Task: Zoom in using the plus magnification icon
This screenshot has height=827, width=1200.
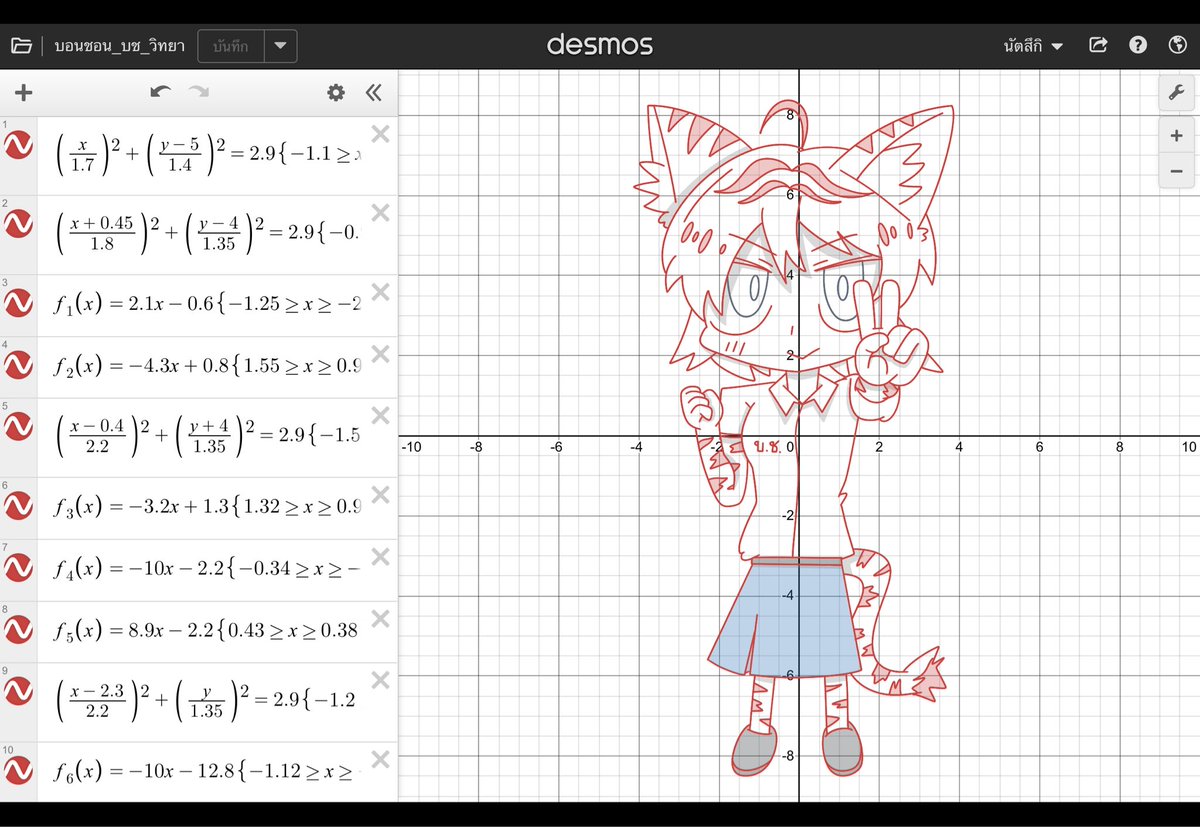Action: tap(1176, 135)
